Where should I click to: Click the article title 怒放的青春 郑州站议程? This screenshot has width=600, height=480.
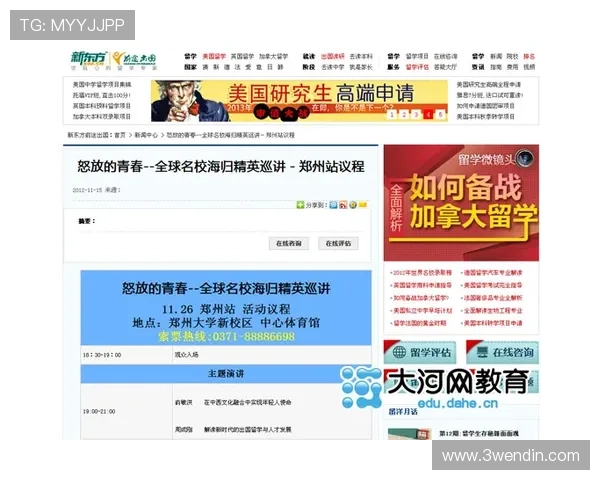tap(221, 167)
